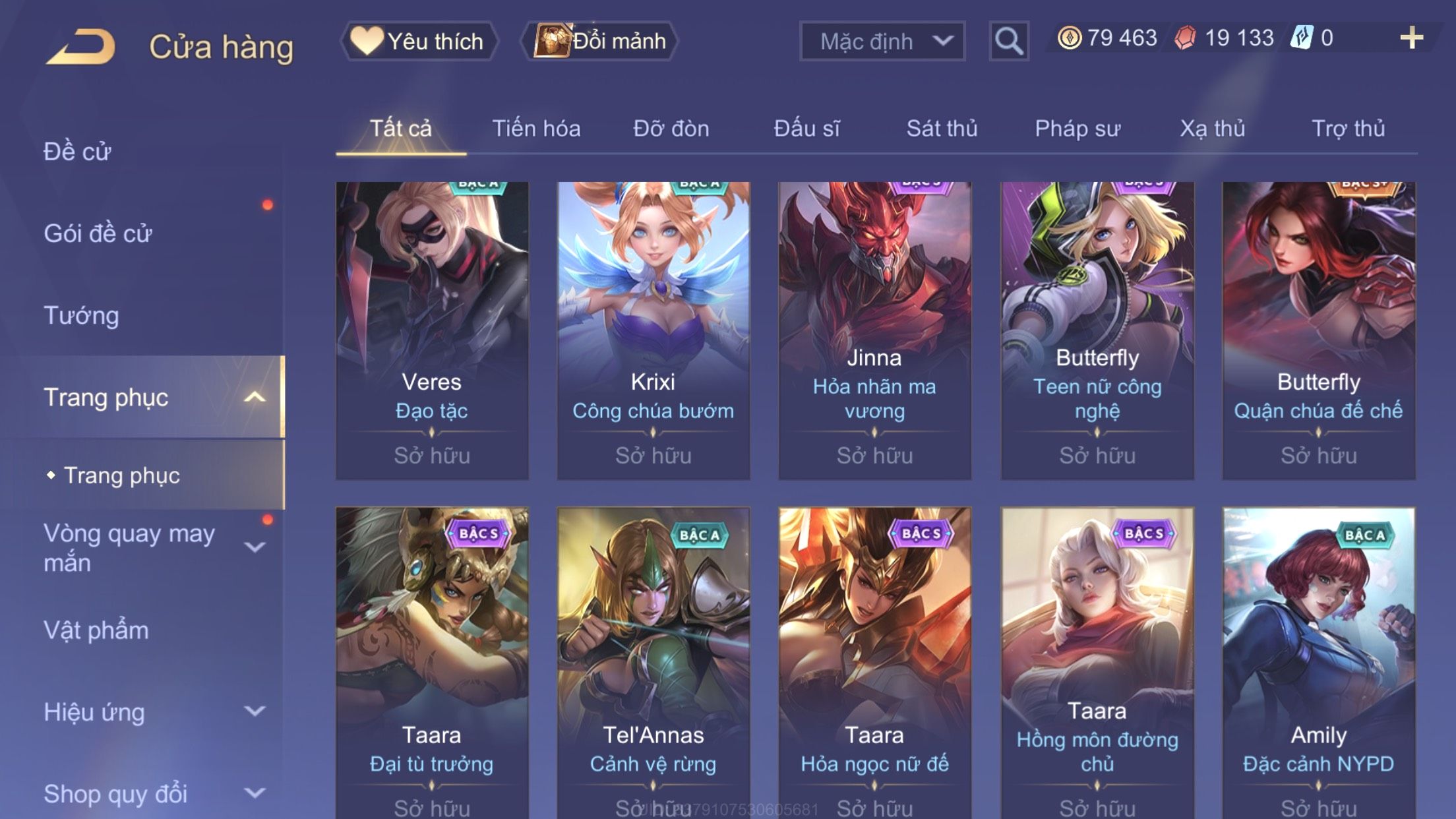Tap the back arrow icon

80,46
